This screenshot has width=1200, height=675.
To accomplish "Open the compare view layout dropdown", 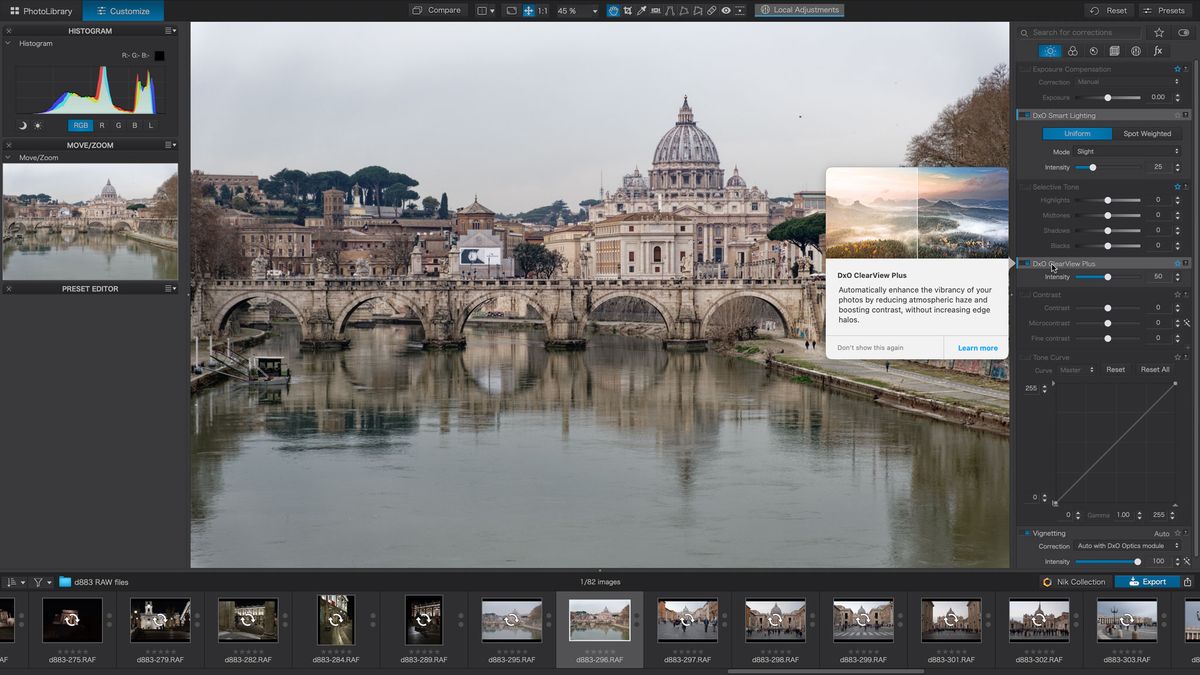I will [x=485, y=10].
